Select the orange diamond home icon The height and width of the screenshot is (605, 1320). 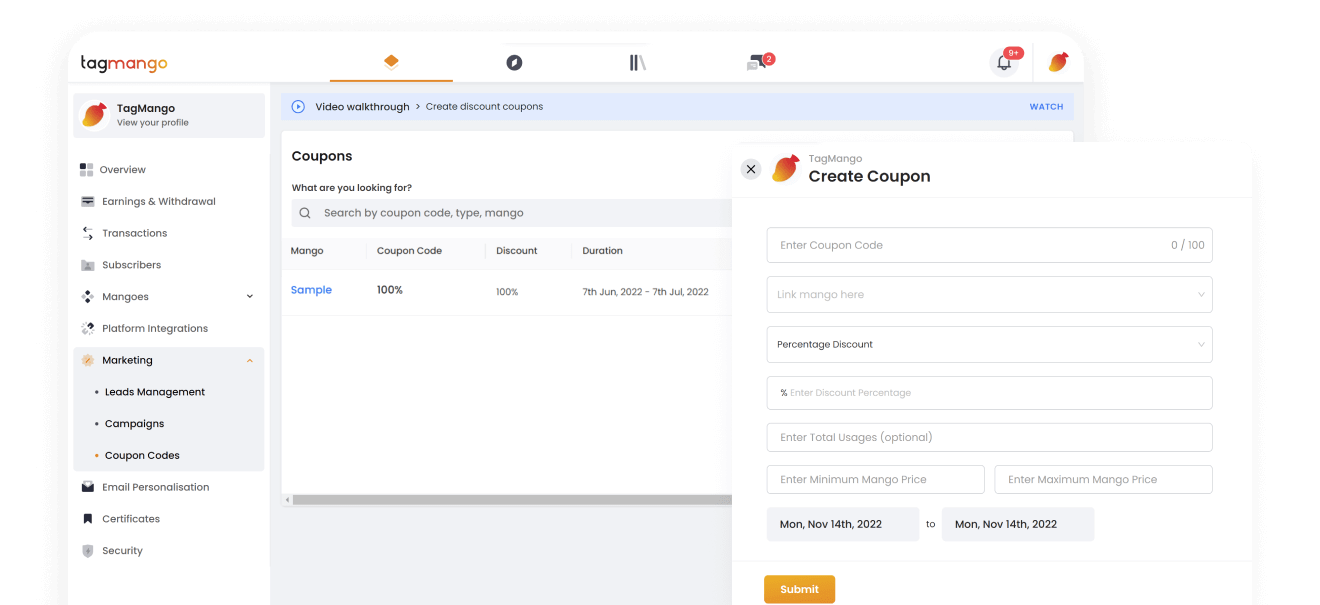(x=390, y=61)
